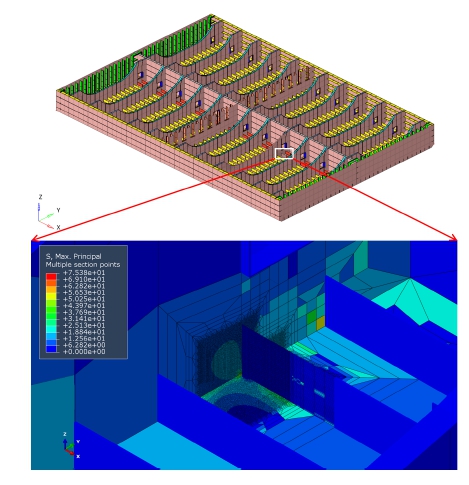Select the +7.538e+01 legend value

84,273
